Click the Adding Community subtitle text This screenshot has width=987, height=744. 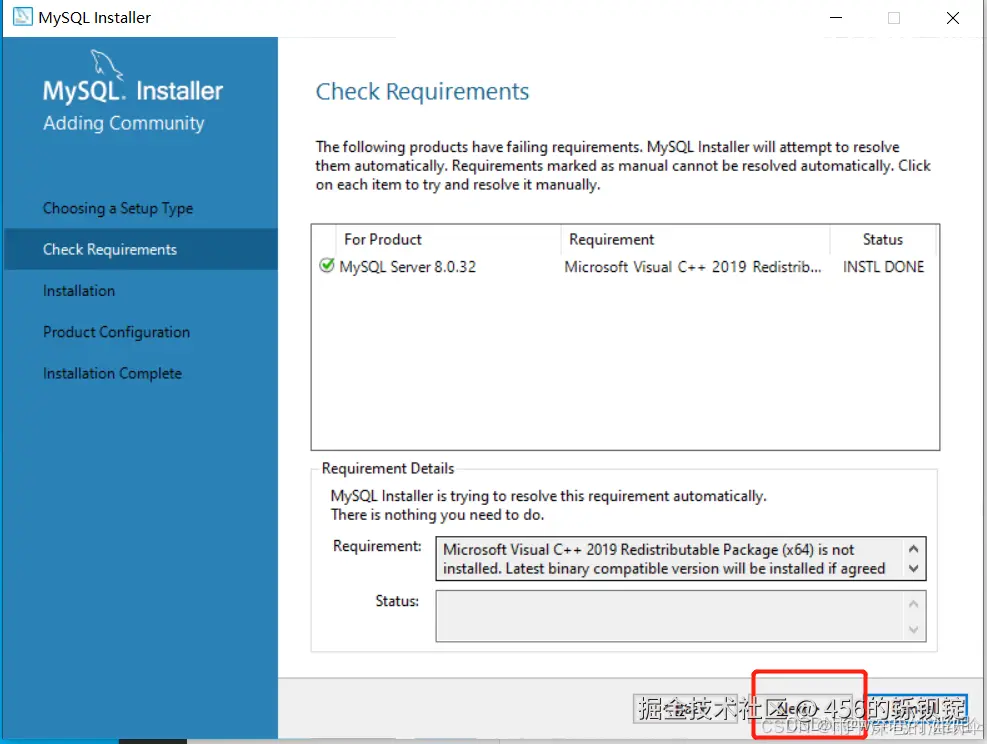(123, 123)
